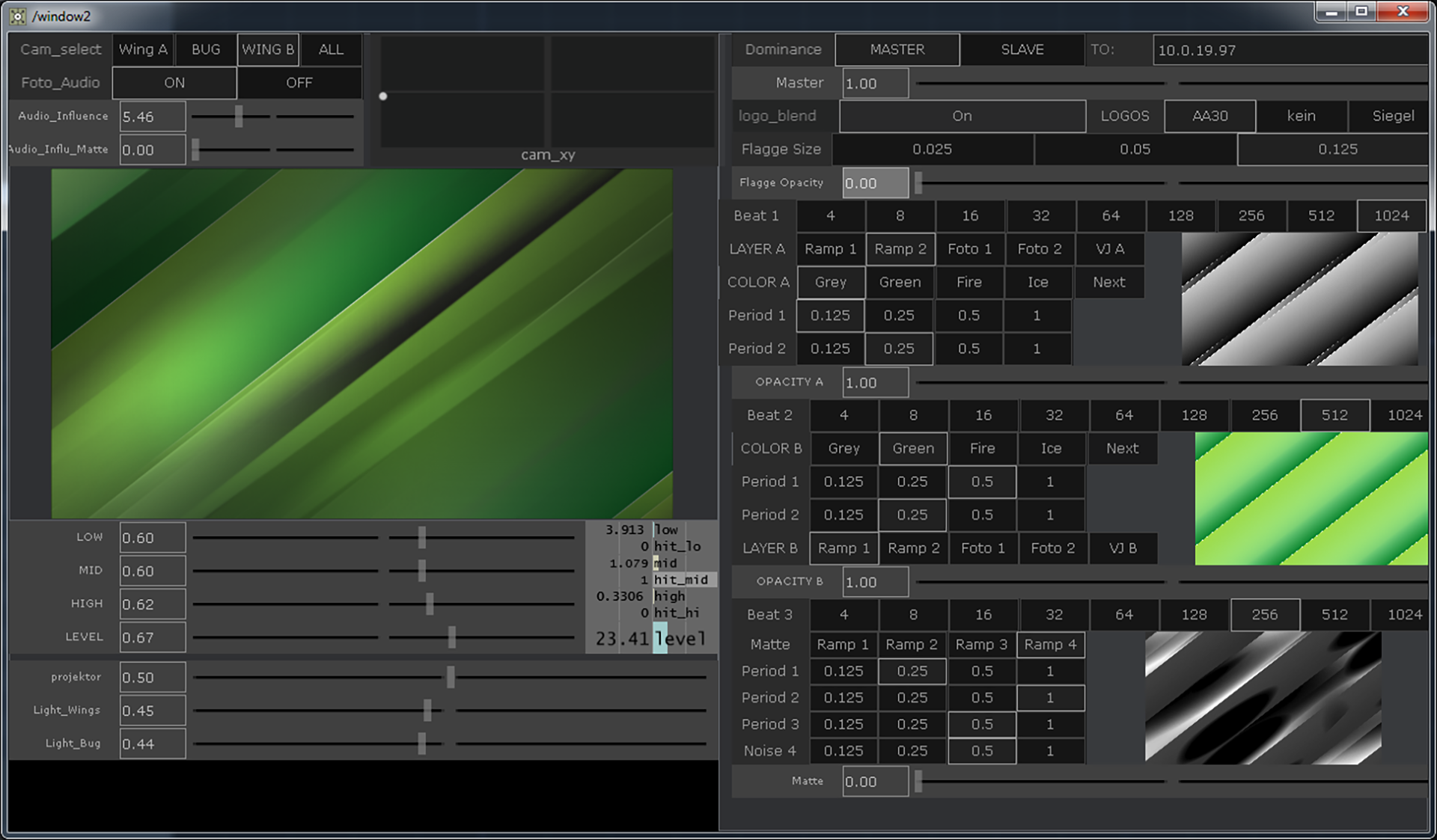Click the LEVEL value field

coord(153,637)
